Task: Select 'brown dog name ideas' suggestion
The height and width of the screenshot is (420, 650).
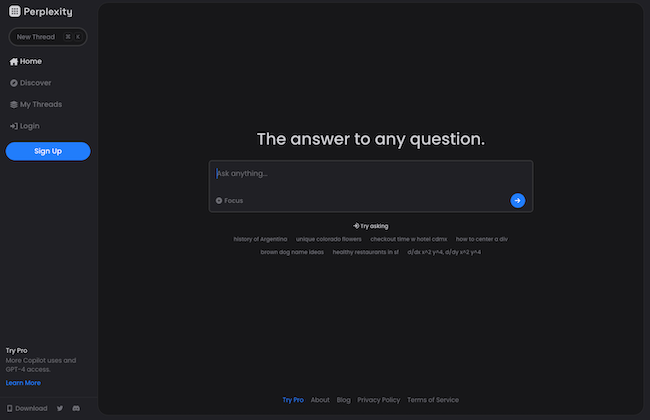Action: coord(292,252)
